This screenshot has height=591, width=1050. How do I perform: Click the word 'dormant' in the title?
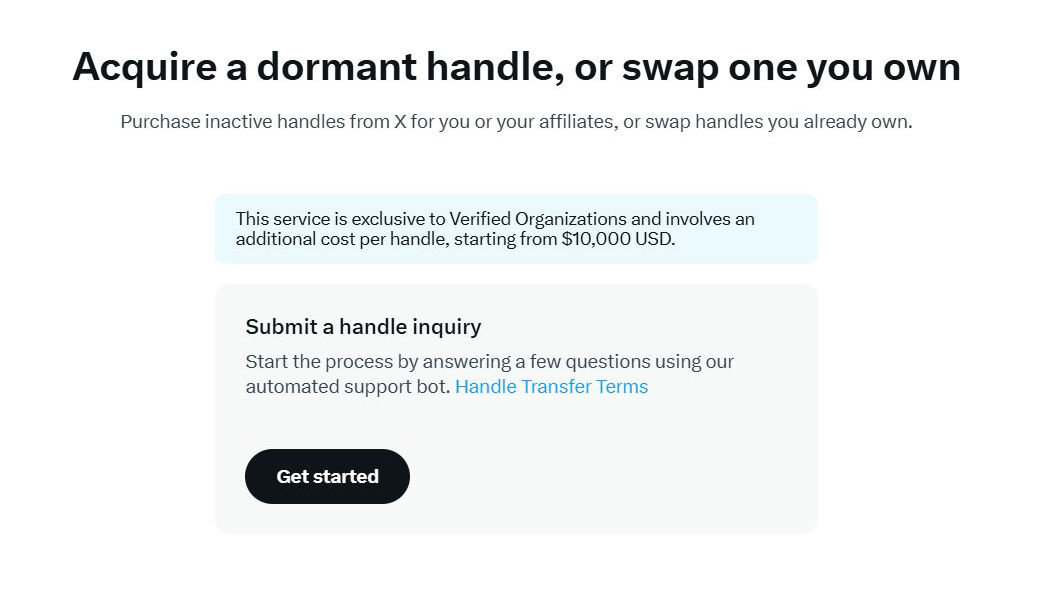click(337, 67)
